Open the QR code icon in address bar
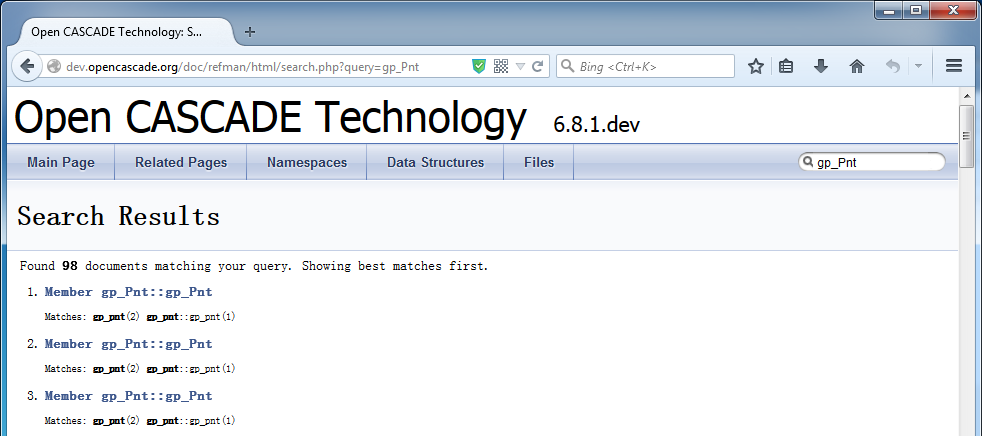The image size is (982, 436). pos(500,66)
